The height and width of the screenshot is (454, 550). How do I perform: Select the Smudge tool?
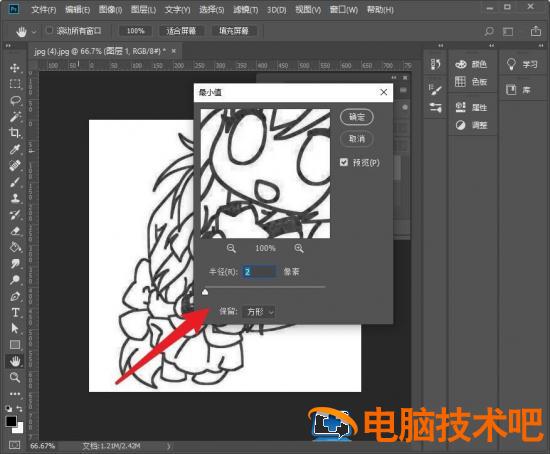pos(15,263)
